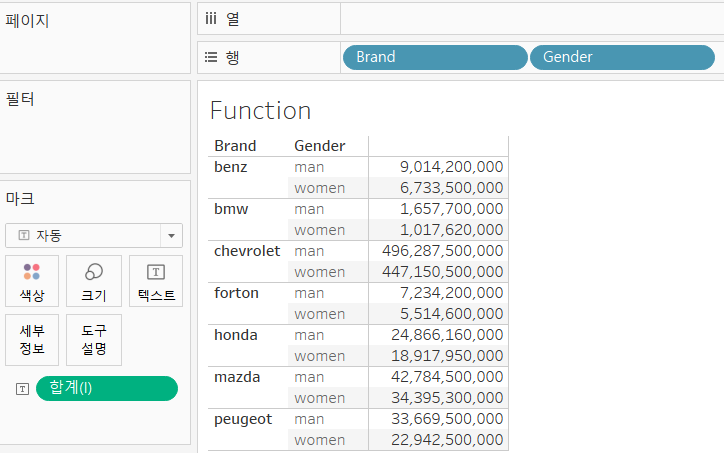
Task: Select the peugeot brand row label
Action: click(243, 419)
